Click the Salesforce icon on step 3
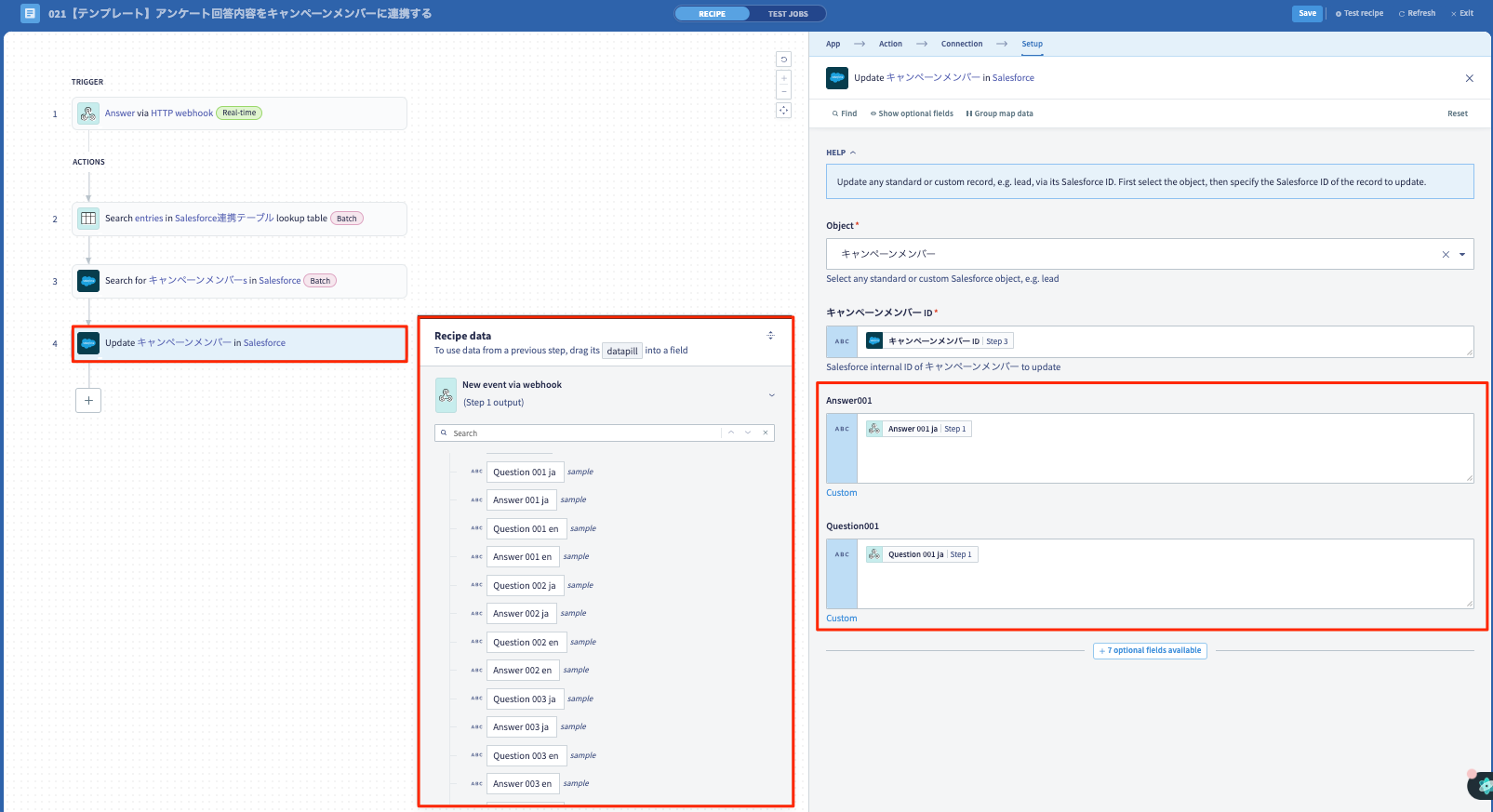 click(x=88, y=281)
